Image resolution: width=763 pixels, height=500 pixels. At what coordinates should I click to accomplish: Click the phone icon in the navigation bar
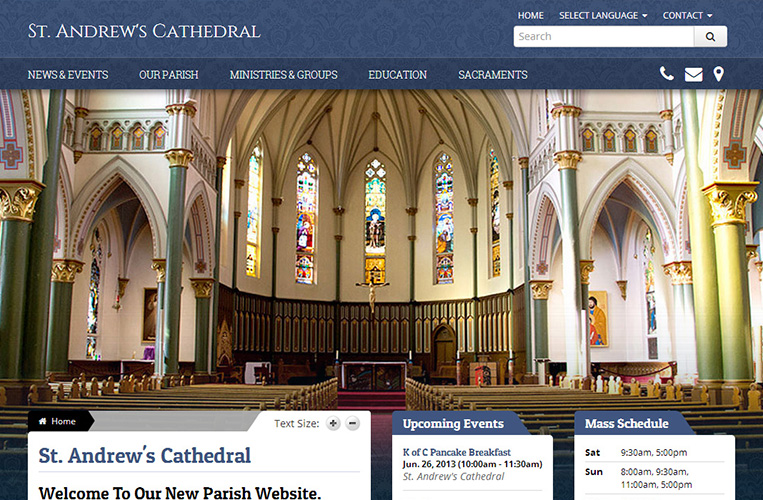coord(667,74)
